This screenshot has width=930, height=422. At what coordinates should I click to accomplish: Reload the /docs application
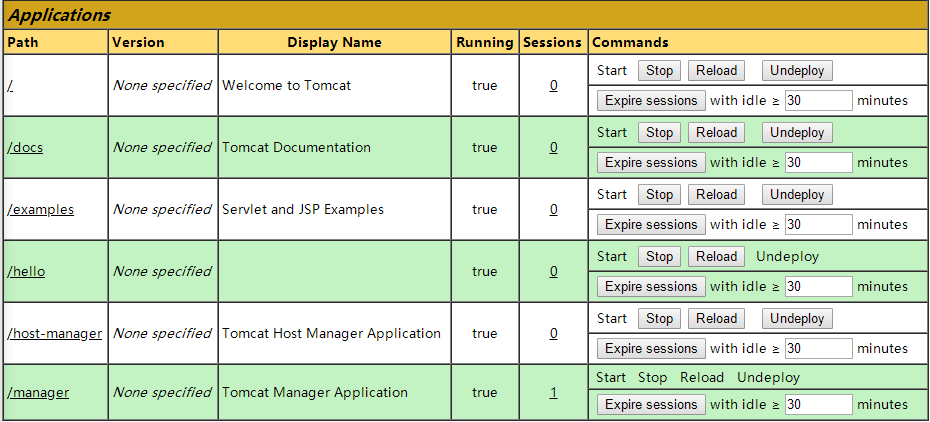(x=716, y=133)
